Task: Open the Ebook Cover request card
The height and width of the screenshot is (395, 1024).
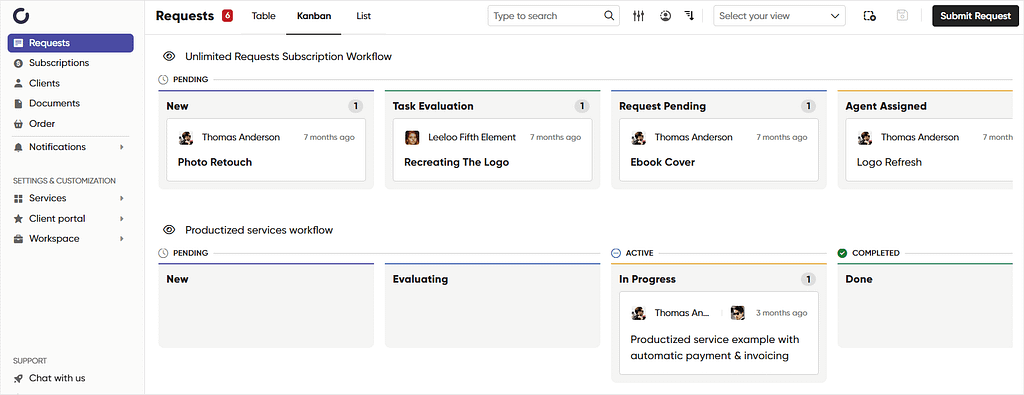Action: click(x=719, y=150)
